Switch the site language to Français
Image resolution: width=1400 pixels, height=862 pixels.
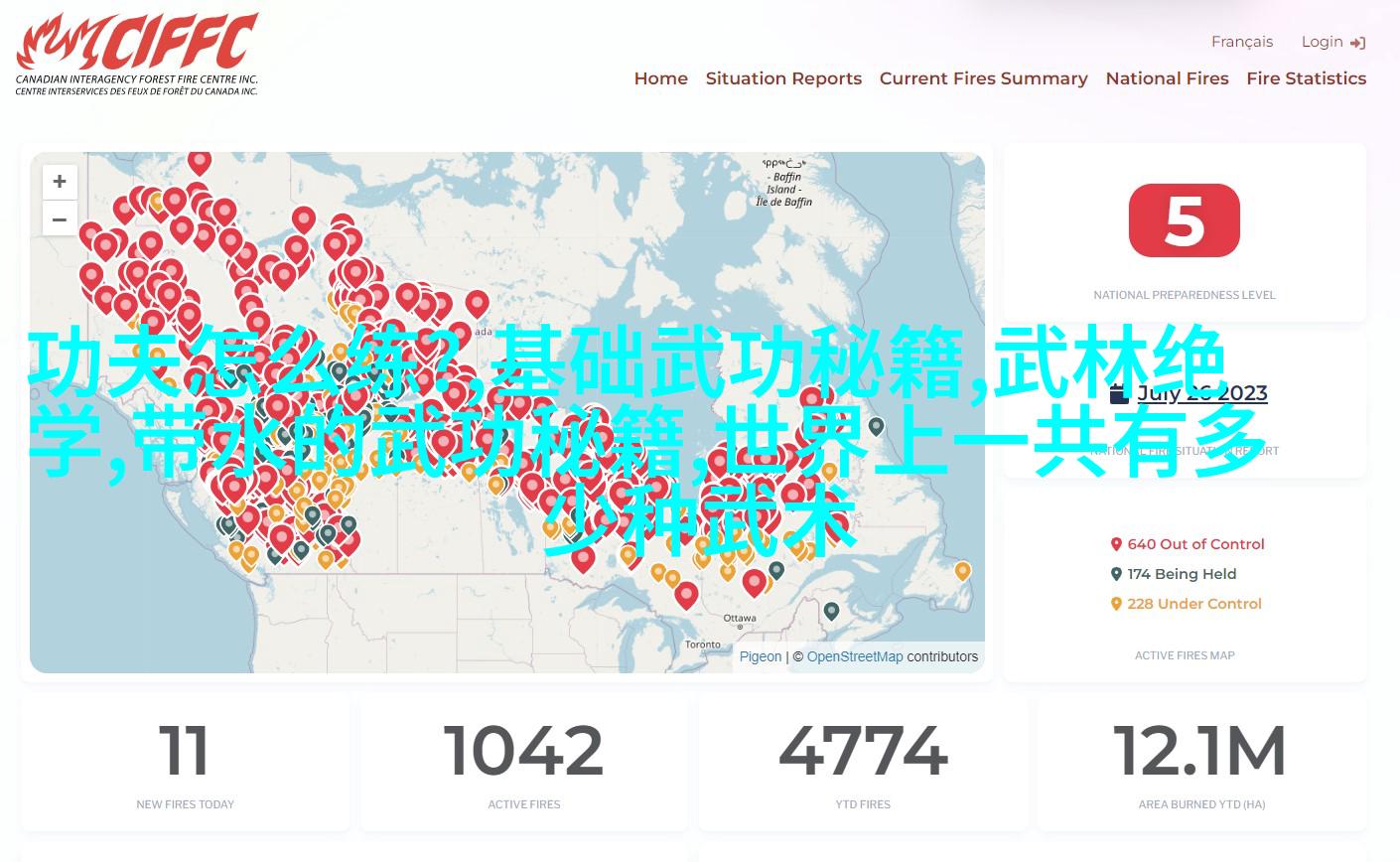pyautogui.click(x=1241, y=42)
